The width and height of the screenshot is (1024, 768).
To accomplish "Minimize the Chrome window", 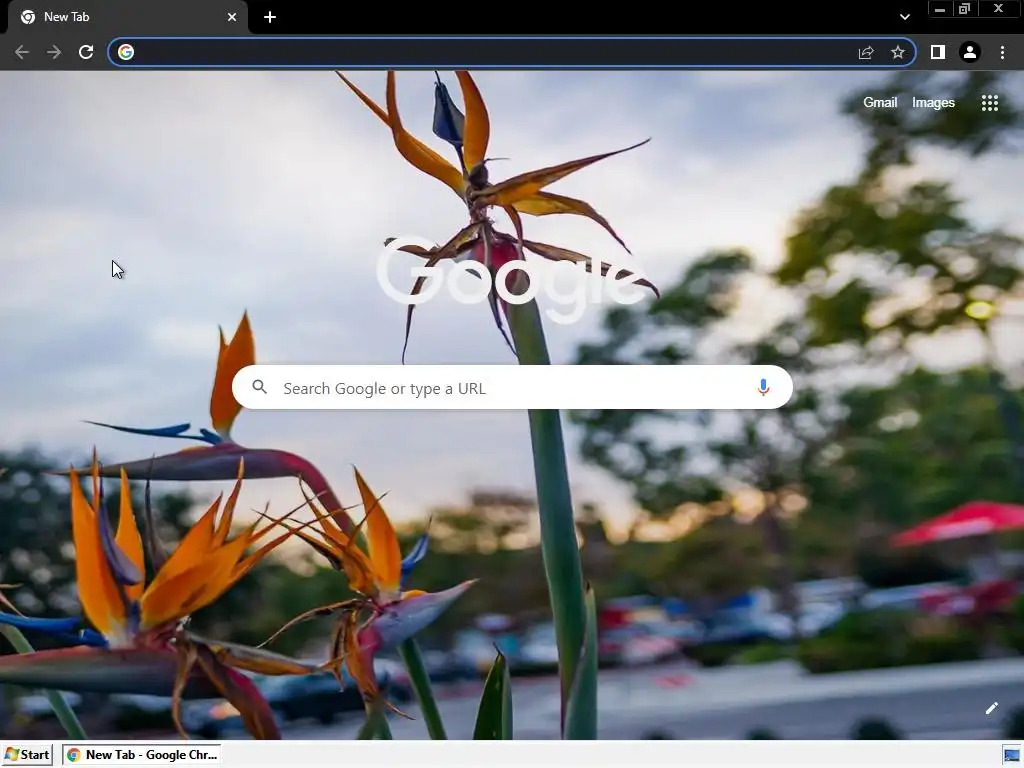I will 940,9.
